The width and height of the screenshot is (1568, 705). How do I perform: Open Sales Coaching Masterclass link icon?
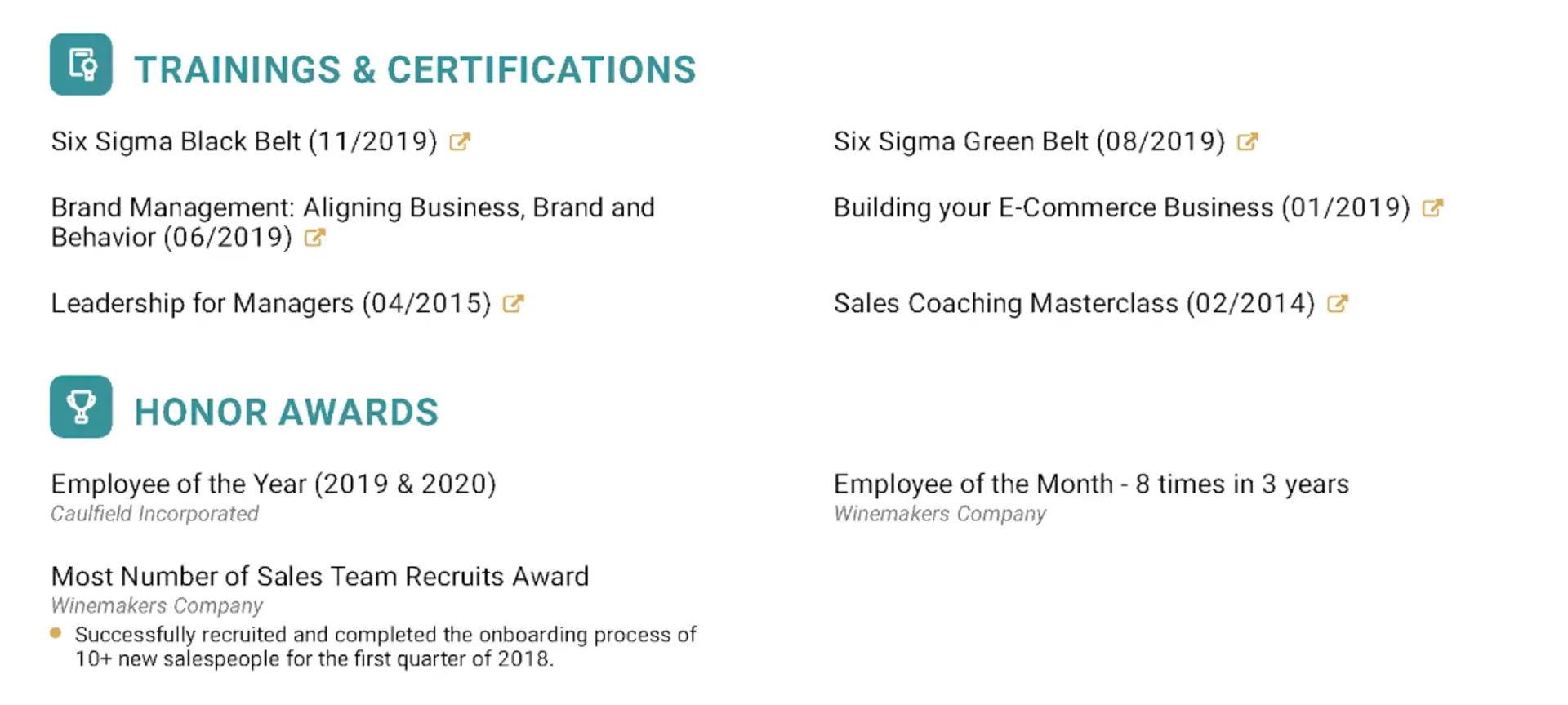(x=1337, y=304)
